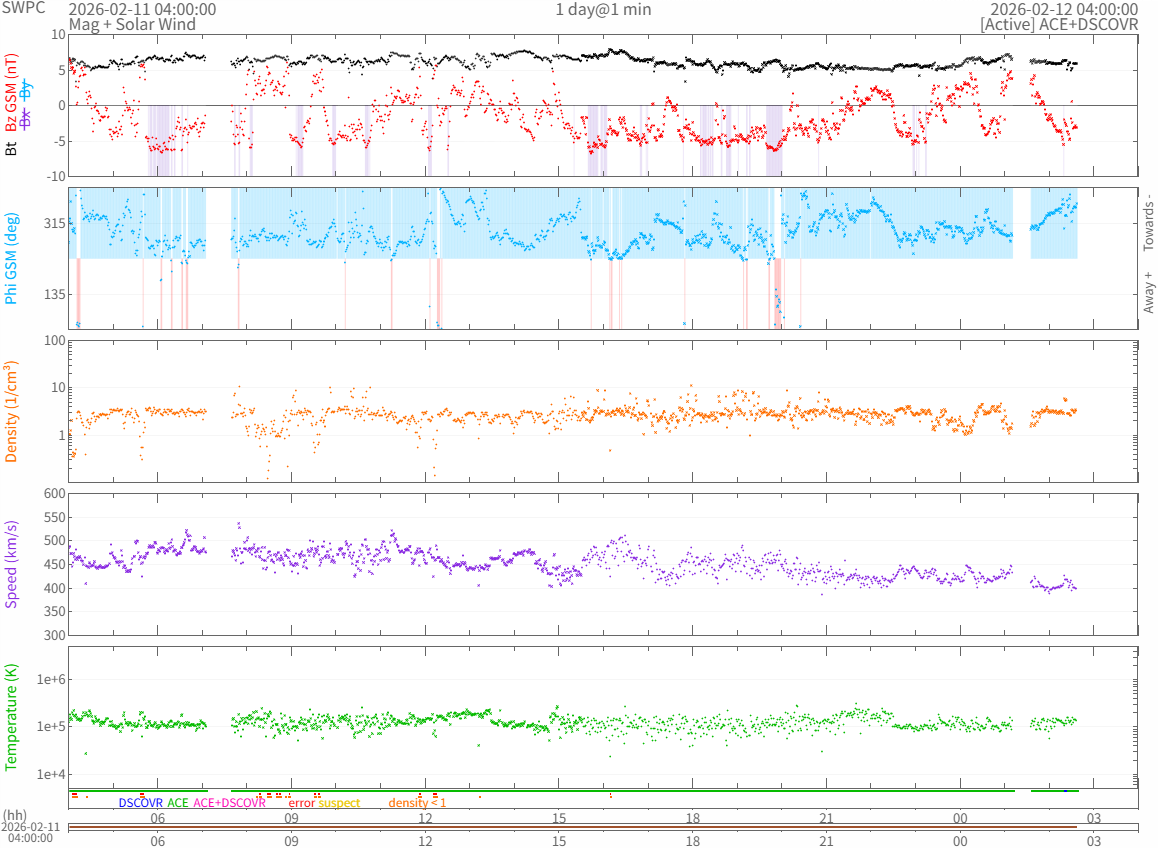
Task: Click the orange 'density <1' legend entry
Action: (417, 803)
